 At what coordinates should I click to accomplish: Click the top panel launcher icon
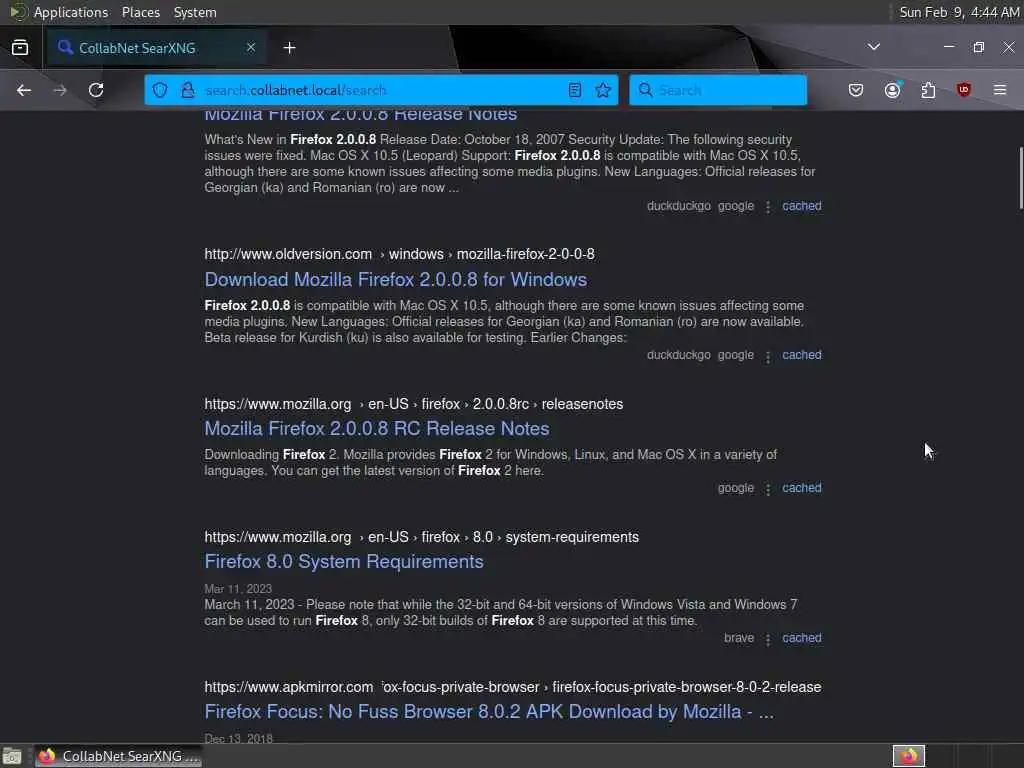pos(16,12)
